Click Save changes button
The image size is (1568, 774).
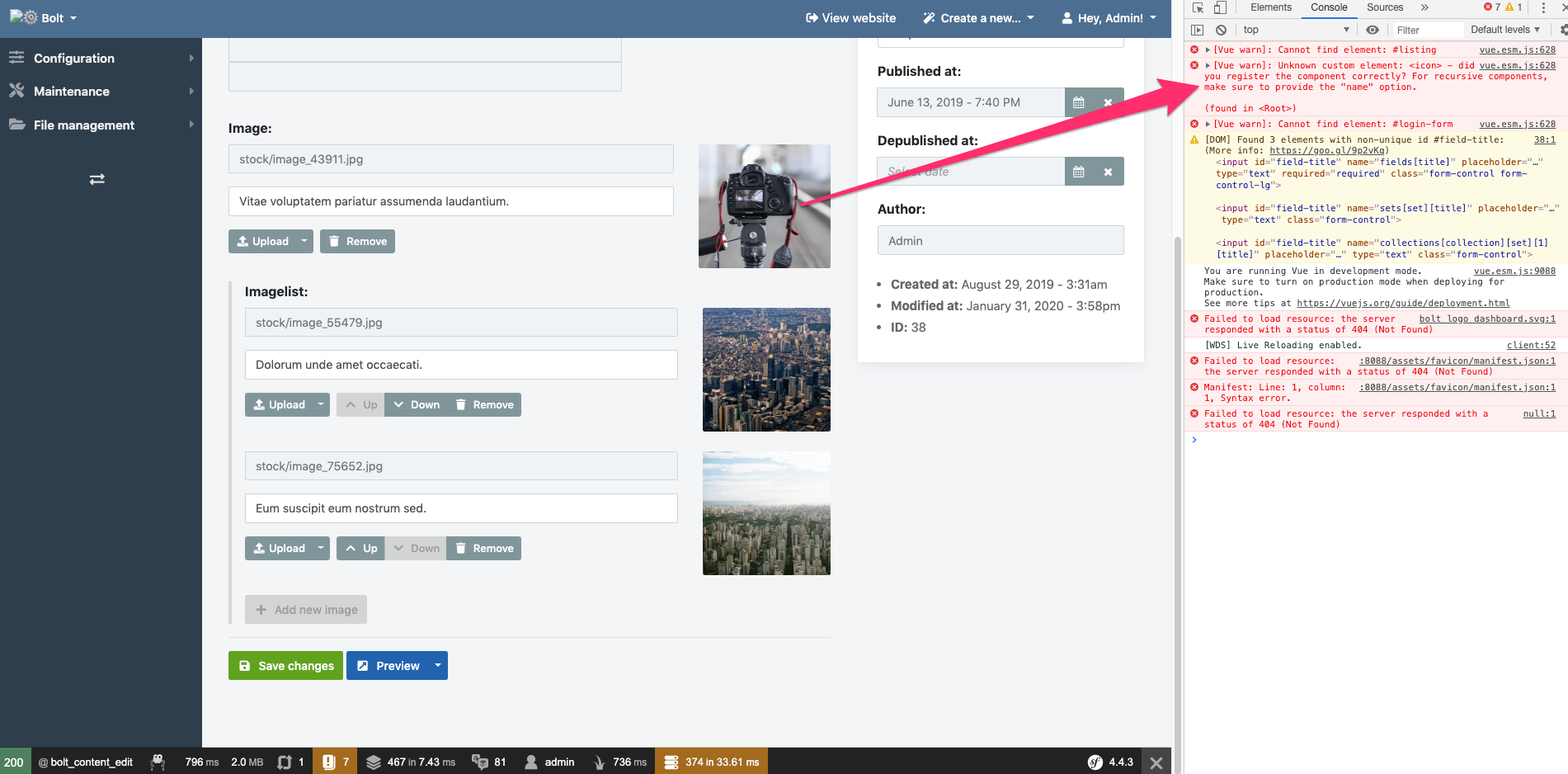[285, 666]
